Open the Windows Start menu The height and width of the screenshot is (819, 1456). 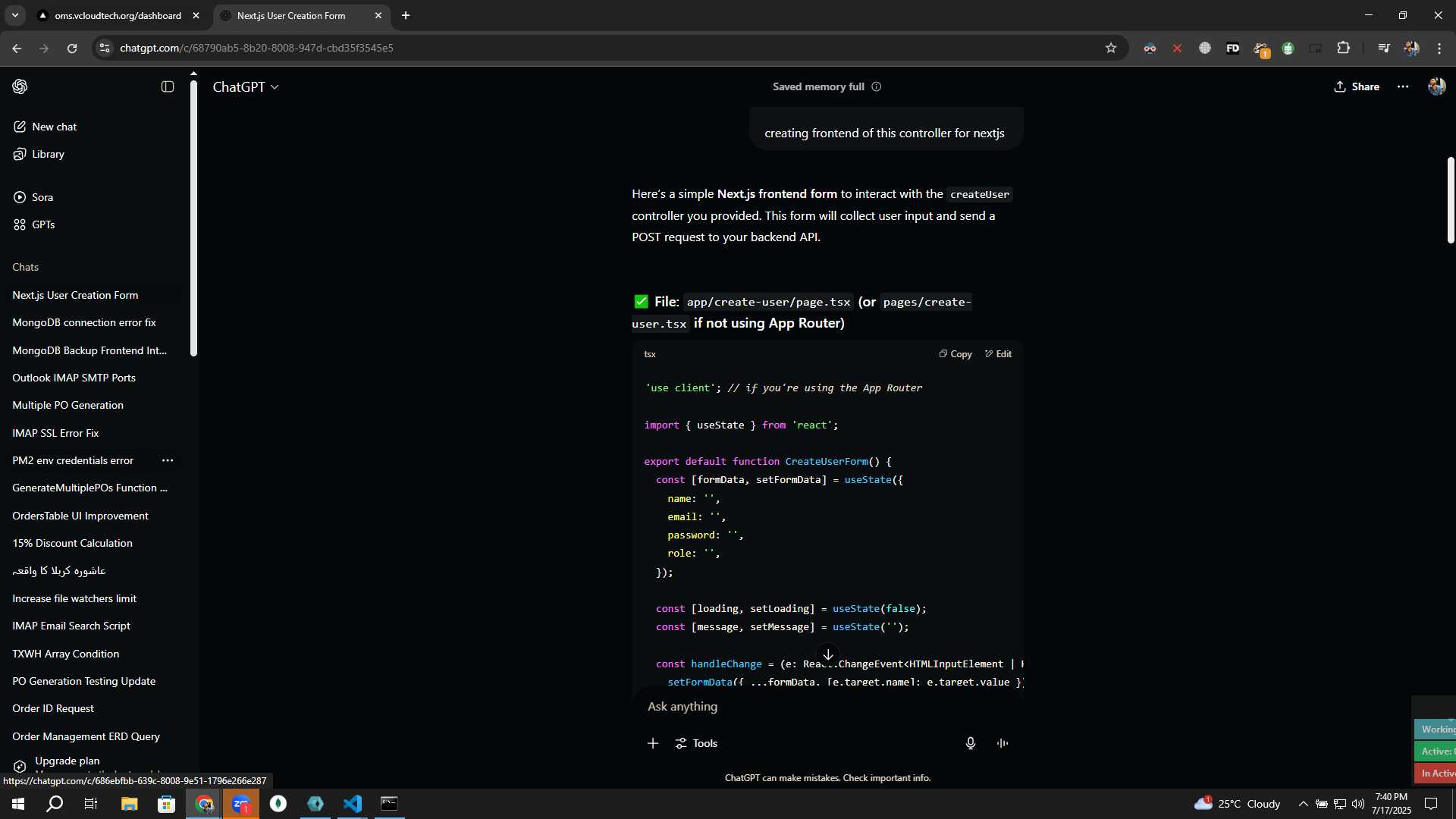(x=18, y=804)
